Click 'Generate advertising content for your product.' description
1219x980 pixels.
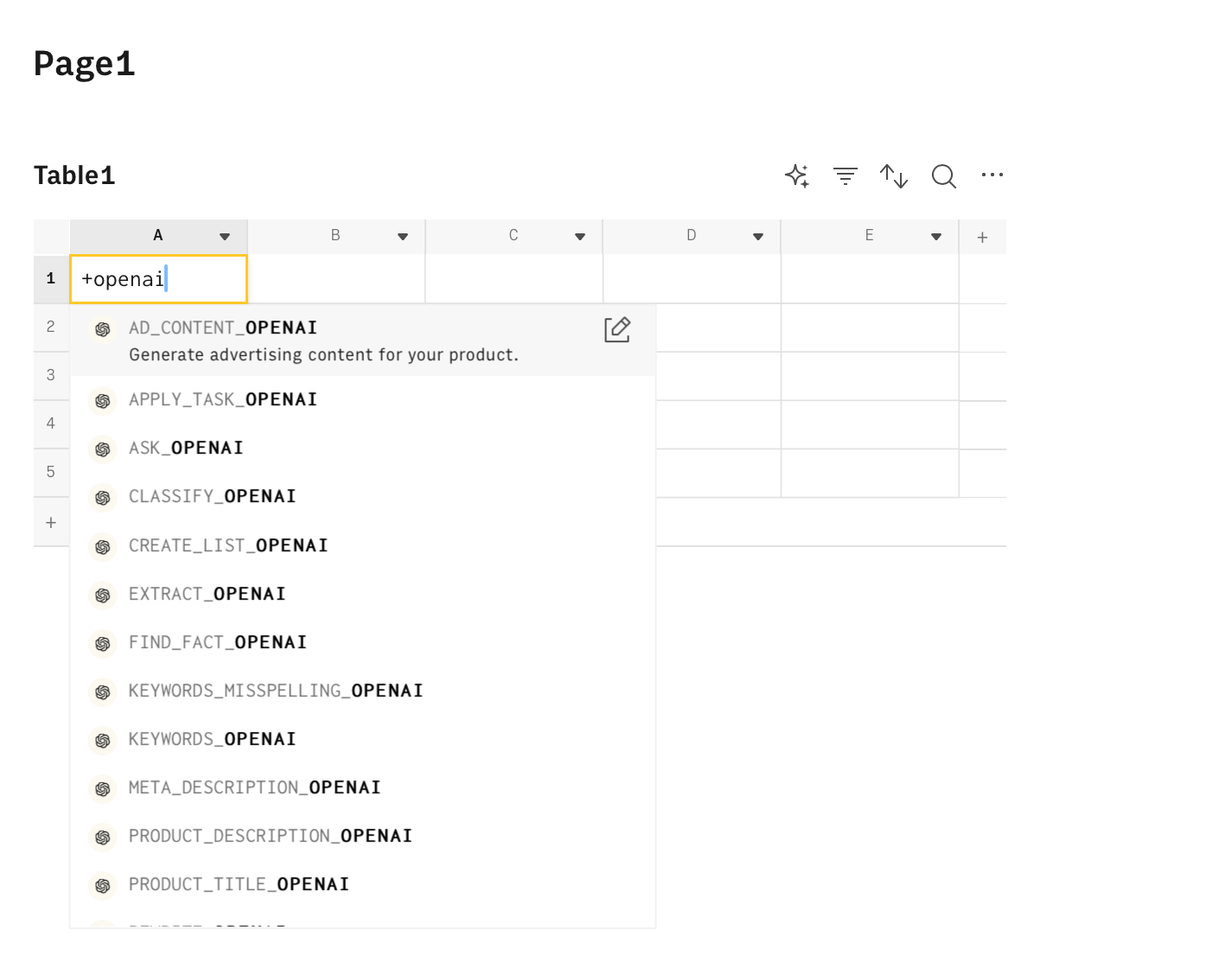pyautogui.click(x=323, y=355)
